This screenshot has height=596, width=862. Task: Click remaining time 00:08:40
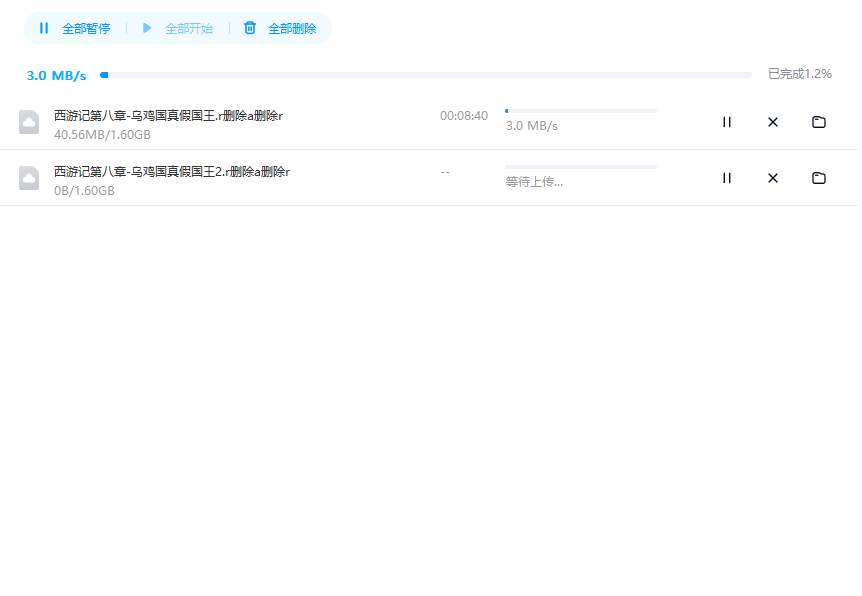464,115
